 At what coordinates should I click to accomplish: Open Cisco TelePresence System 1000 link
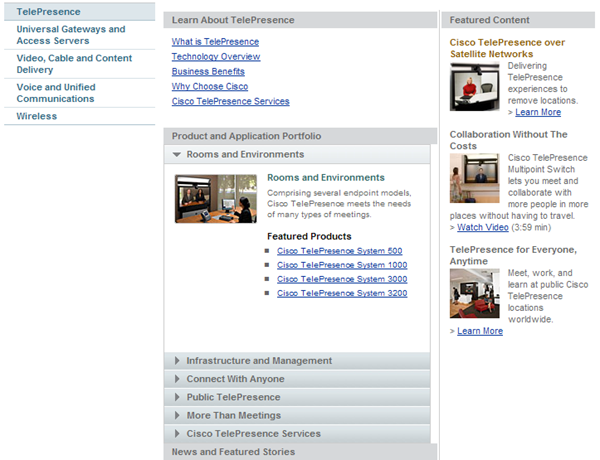(x=342, y=265)
